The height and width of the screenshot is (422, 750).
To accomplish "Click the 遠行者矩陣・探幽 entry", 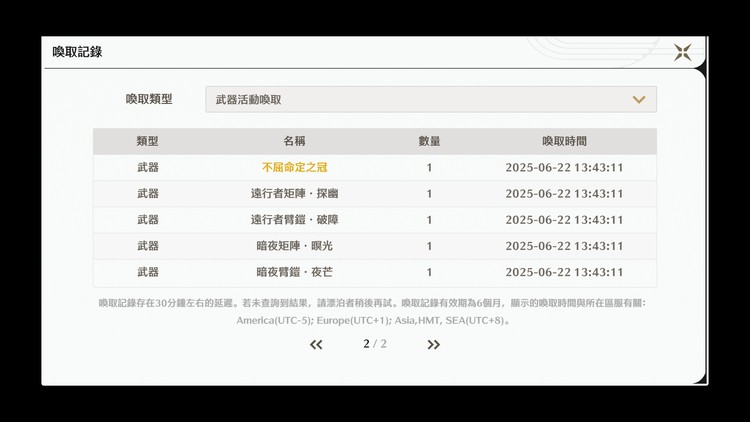I will (x=295, y=194).
